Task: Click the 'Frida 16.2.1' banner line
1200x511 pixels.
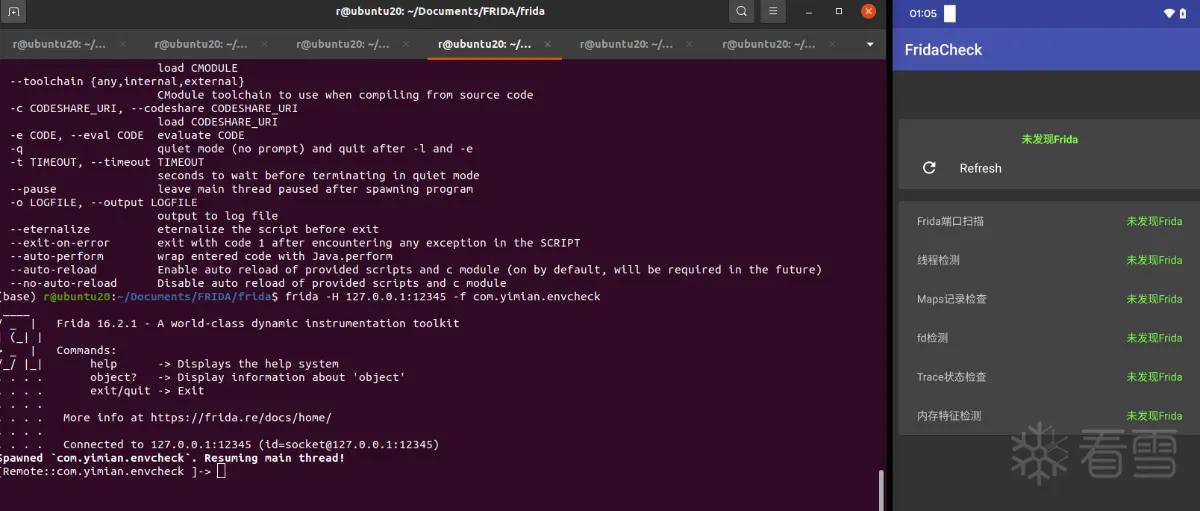Action: click(258, 323)
